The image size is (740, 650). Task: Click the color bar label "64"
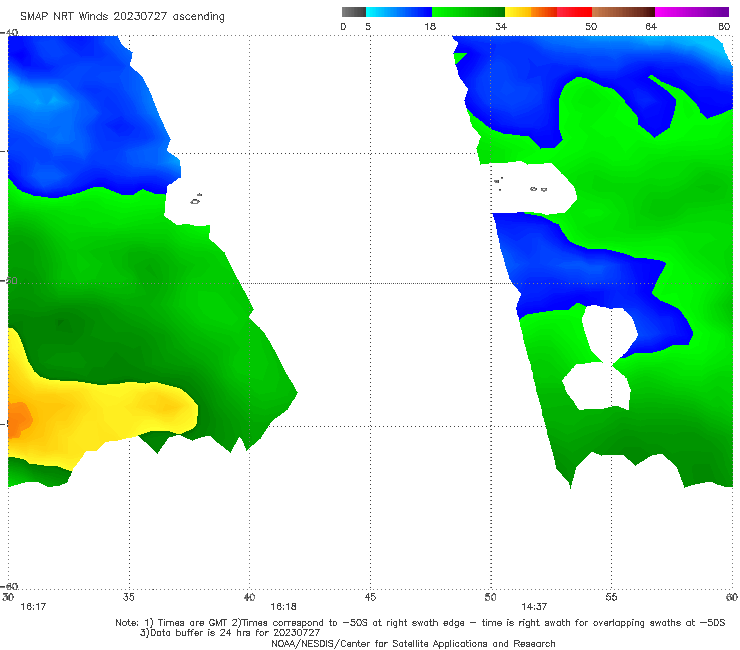click(x=651, y=27)
